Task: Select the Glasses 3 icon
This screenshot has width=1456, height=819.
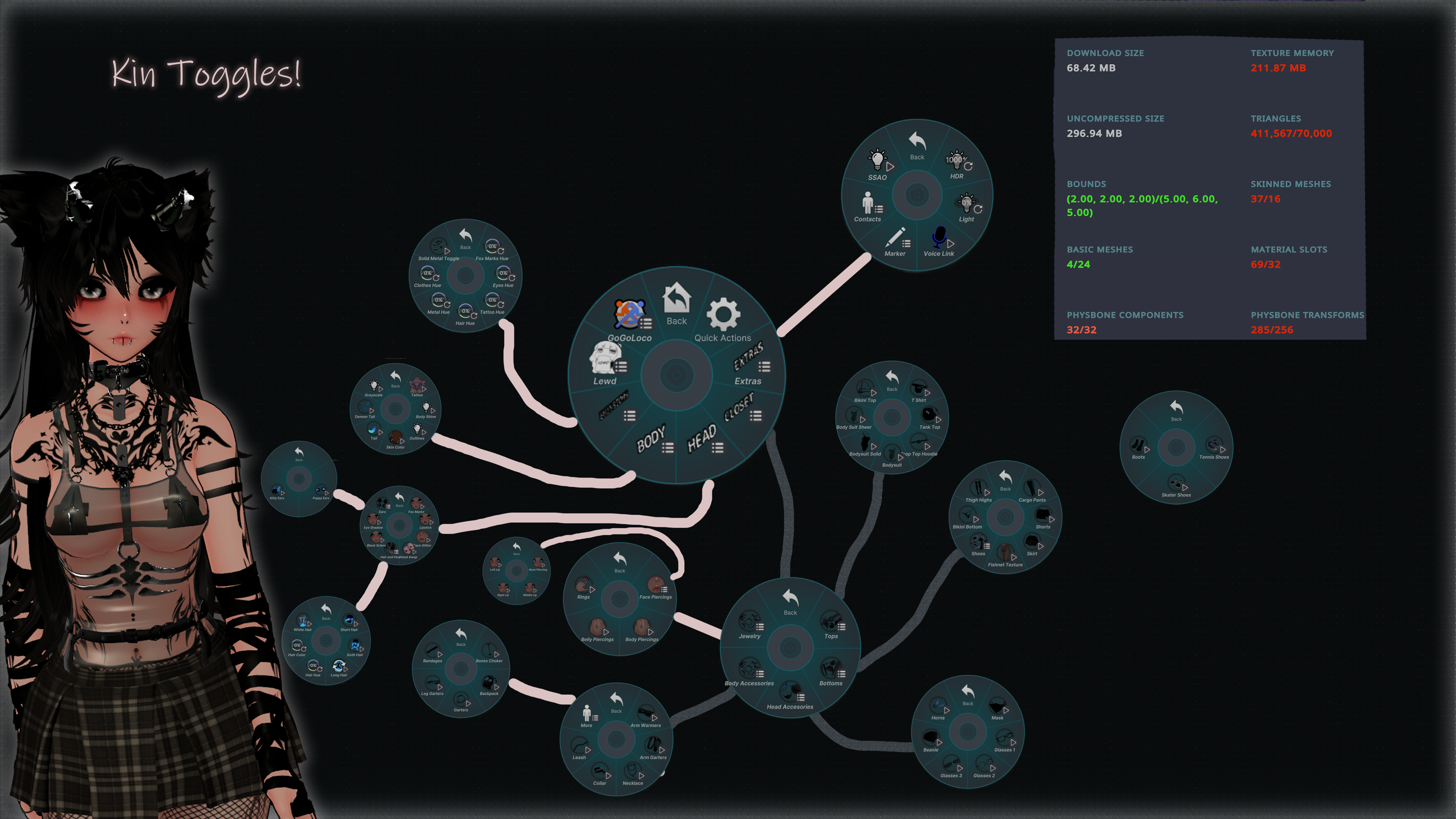Action: (951, 764)
